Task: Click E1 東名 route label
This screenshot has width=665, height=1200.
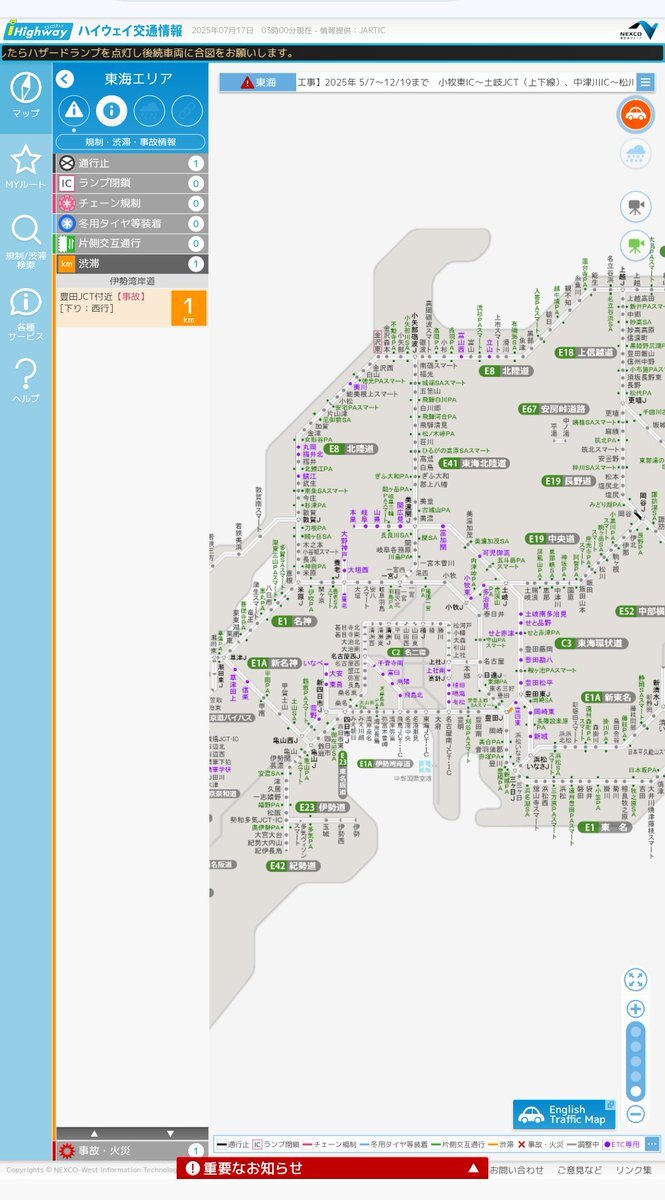Action: 606,827
